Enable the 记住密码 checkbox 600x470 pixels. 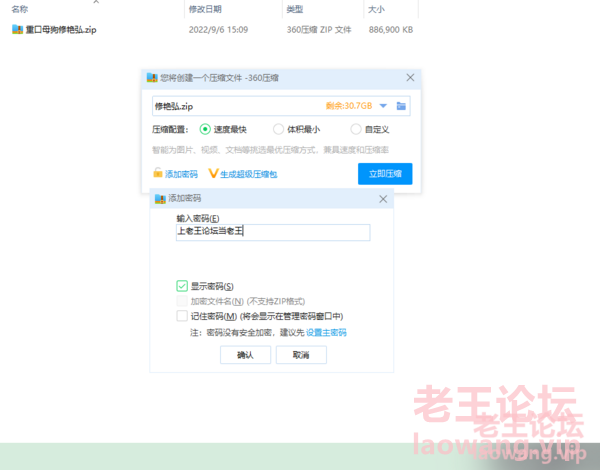[x=181, y=315]
